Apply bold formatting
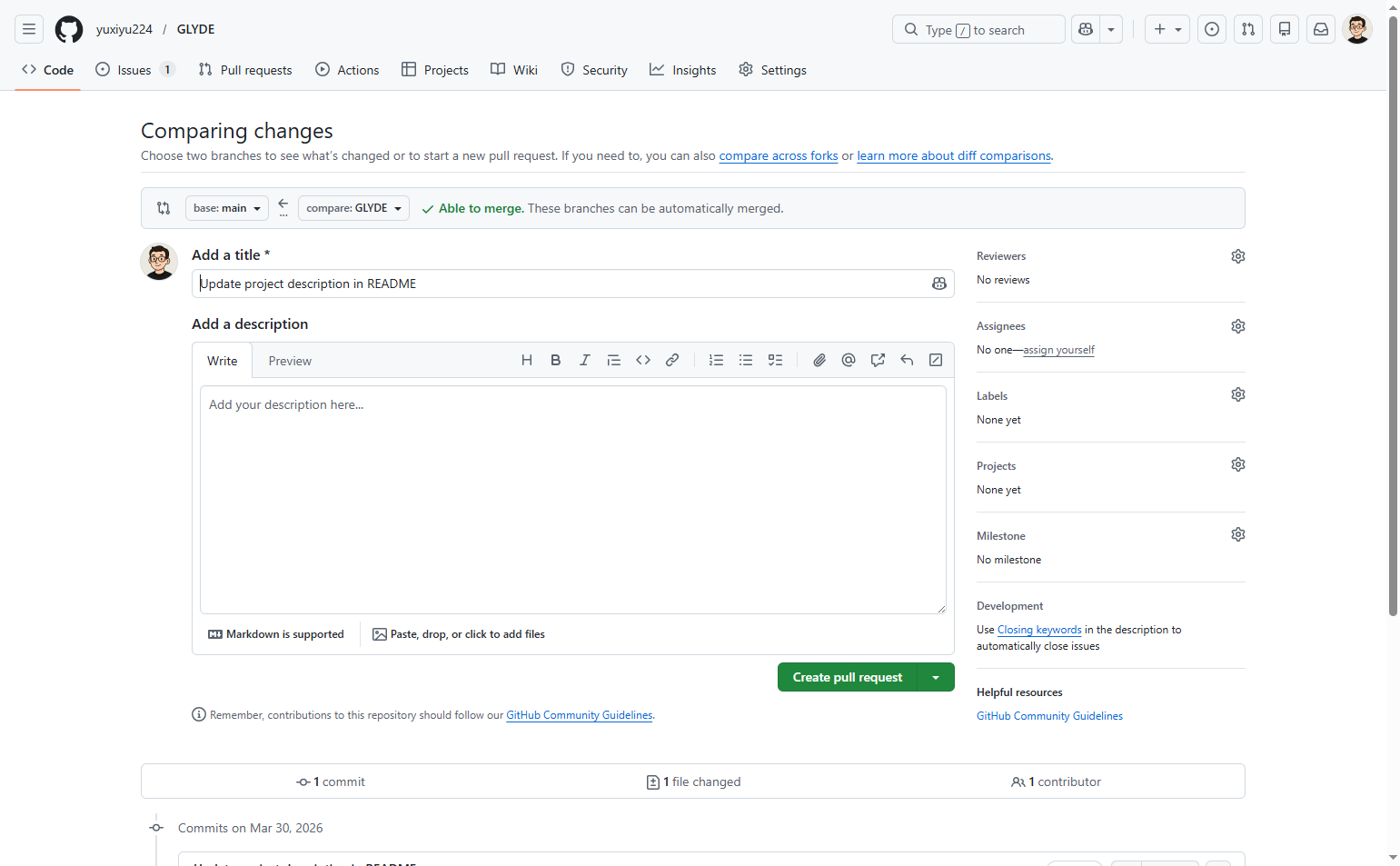 pyautogui.click(x=556, y=360)
